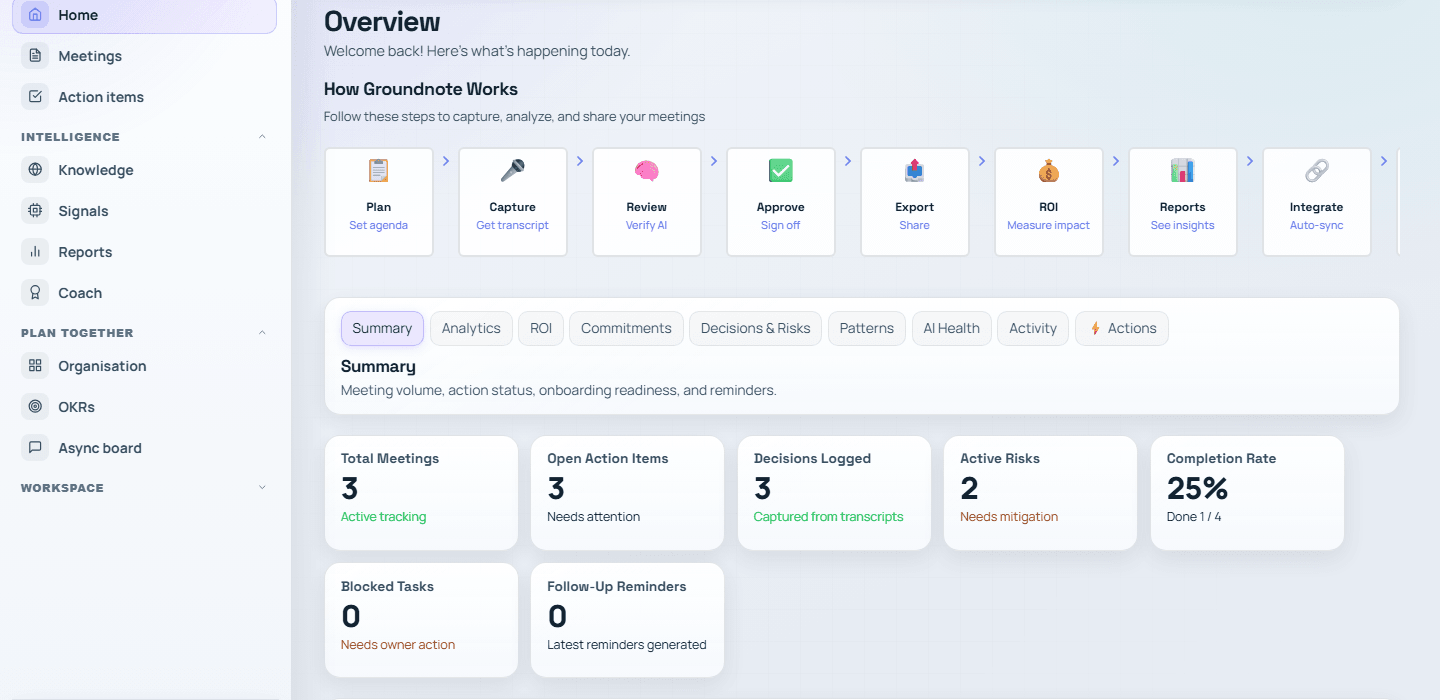
Task: Click the Review brain icon
Action: coord(646,171)
